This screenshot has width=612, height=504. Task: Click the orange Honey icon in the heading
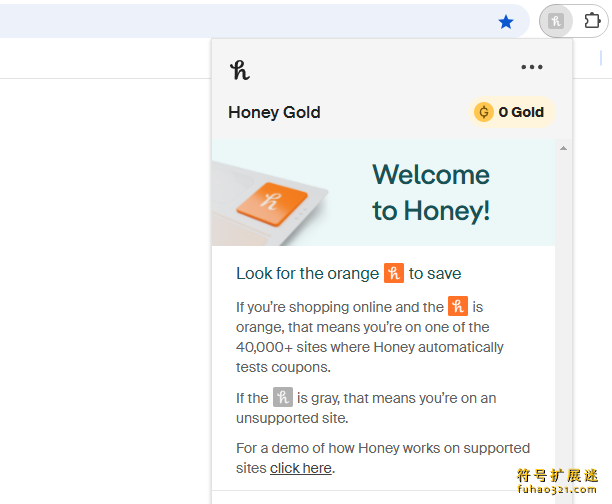point(394,273)
